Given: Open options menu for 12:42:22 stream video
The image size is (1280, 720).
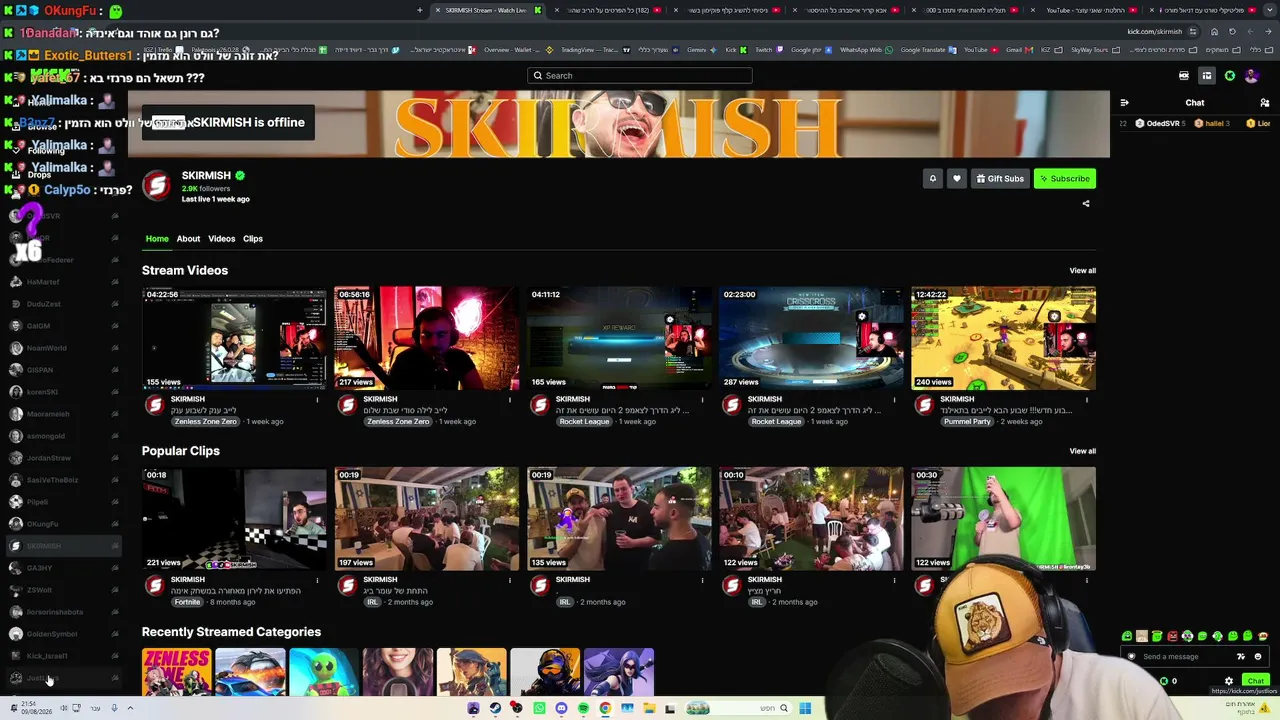Looking at the screenshot, I should click(x=1087, y=400).
